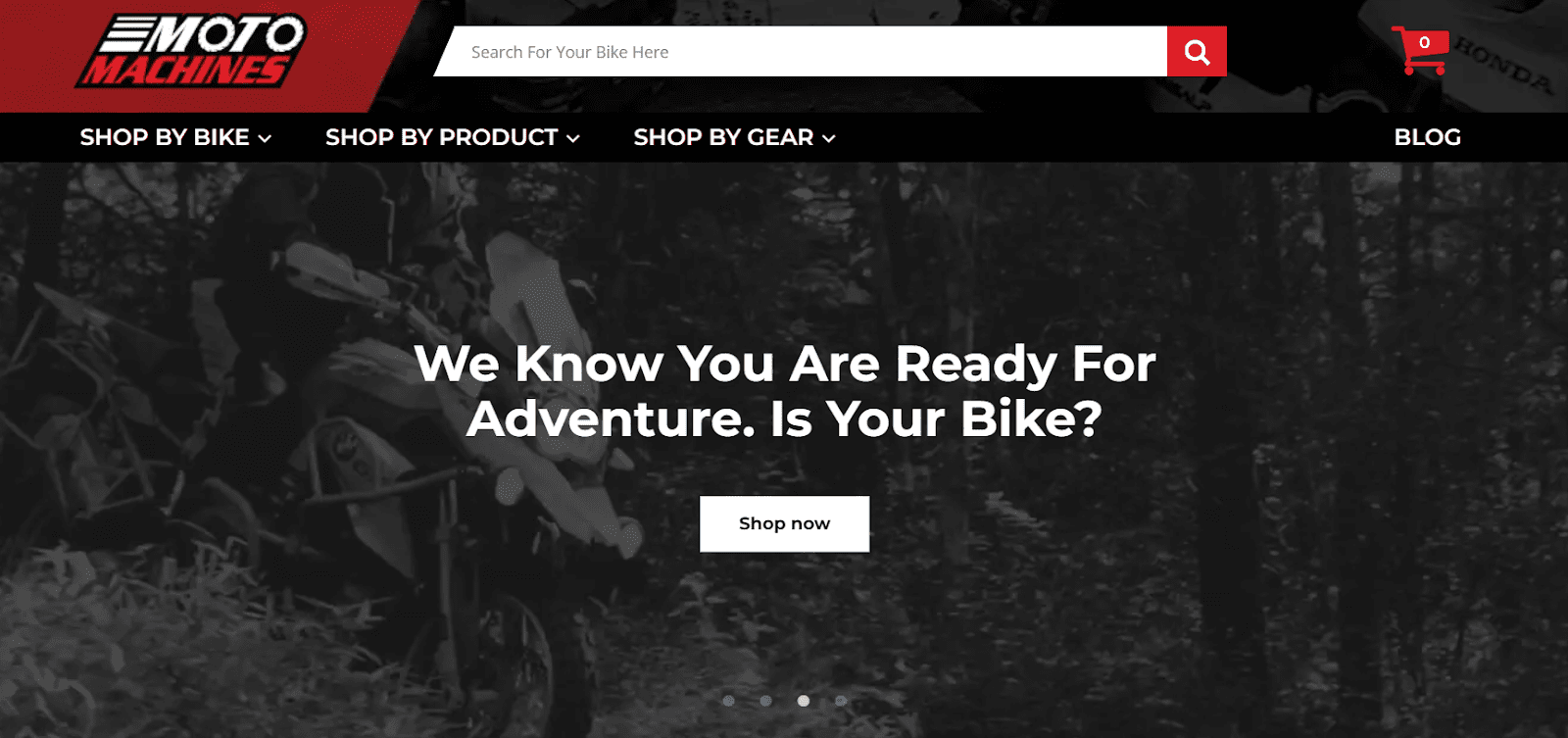Click the Shop now button
1568x738 pixels.
point(784,523)
